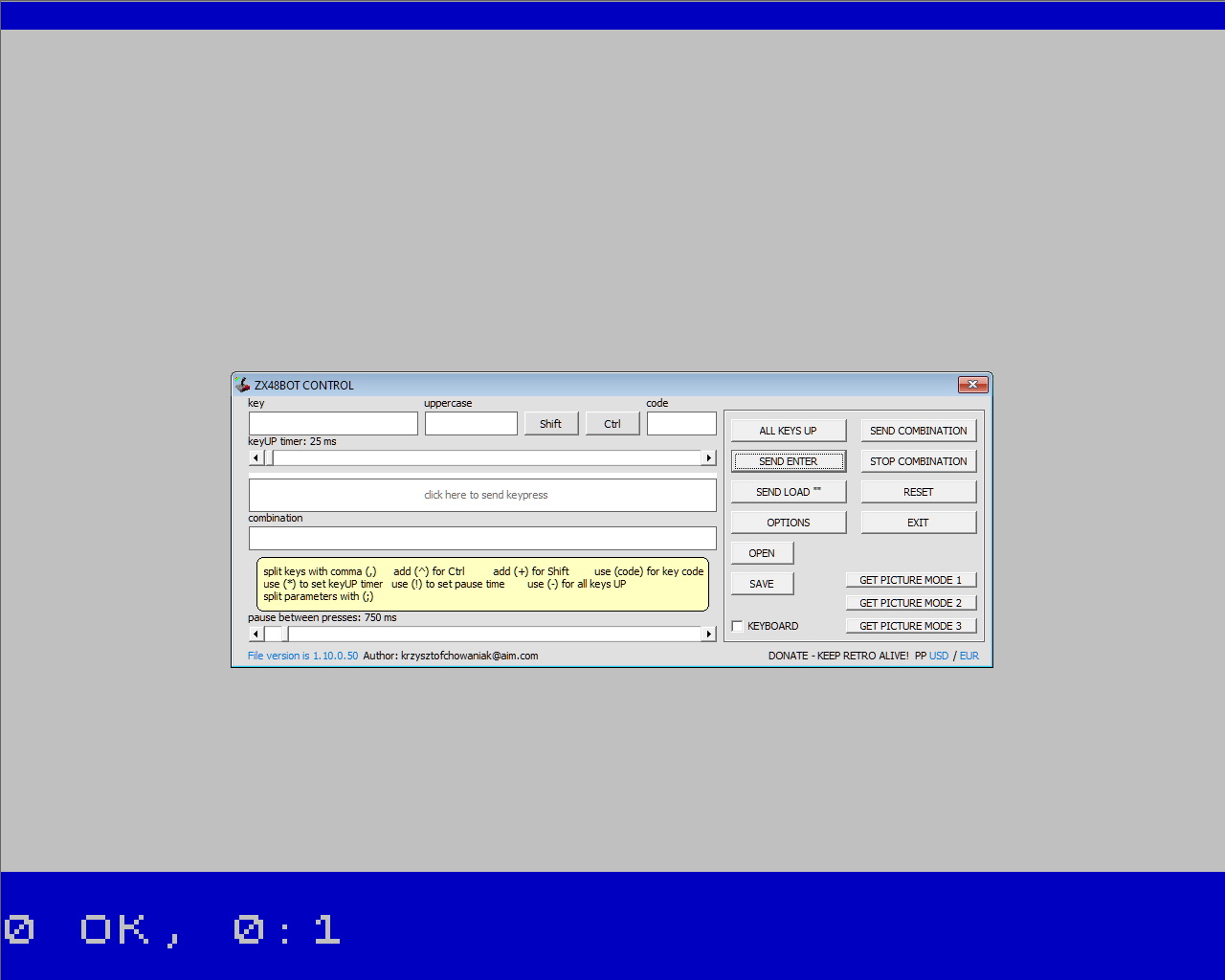The height and width of the screenshot is (980, 1225).
Task: Open the file version 1.10.0.50 link
Action: [x=302, y=656]
